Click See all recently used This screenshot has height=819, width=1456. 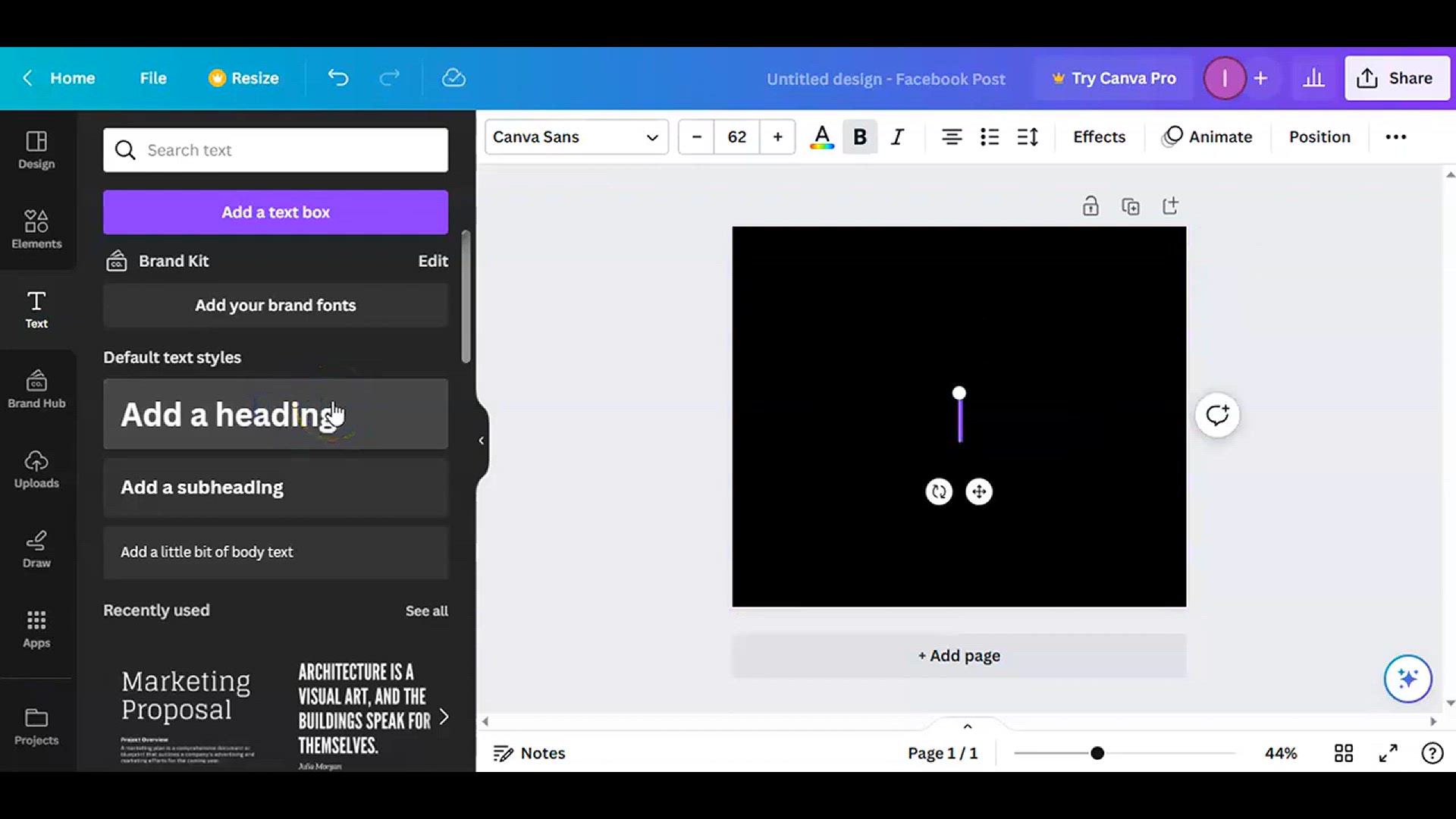click(x=426, y=611)
